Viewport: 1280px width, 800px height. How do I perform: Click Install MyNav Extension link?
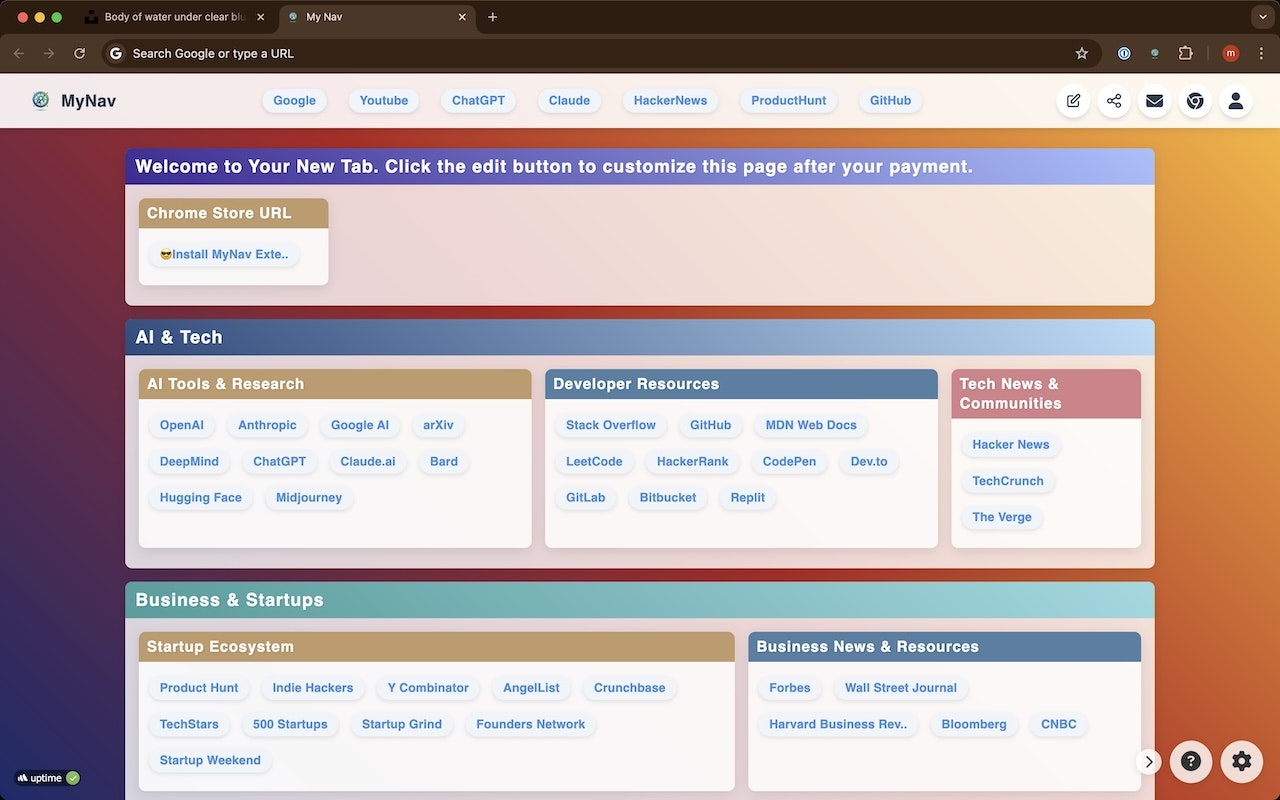coord(224,255)
